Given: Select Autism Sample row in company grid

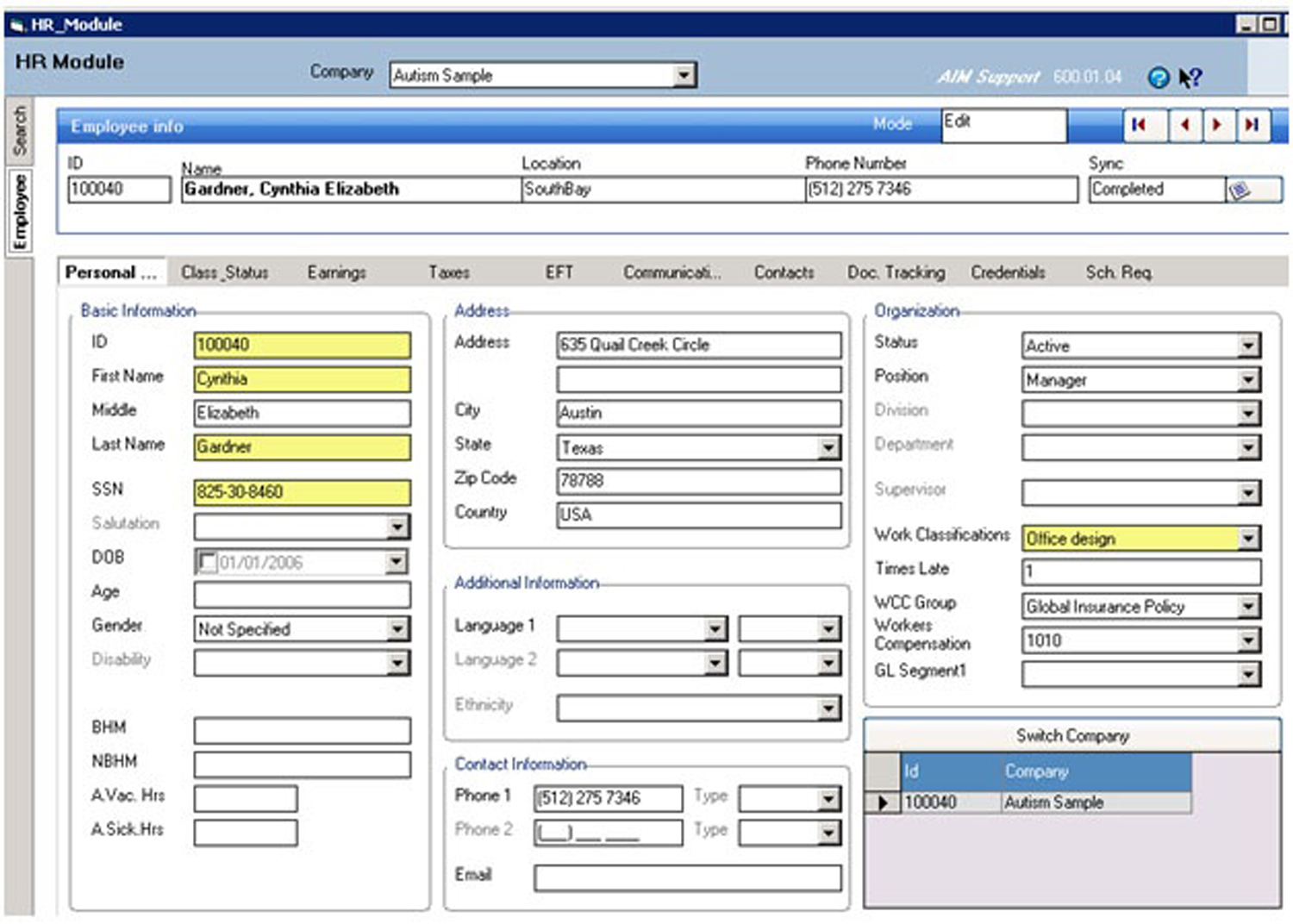Looking at the screenshot, I should click(x=1046, y=802).
